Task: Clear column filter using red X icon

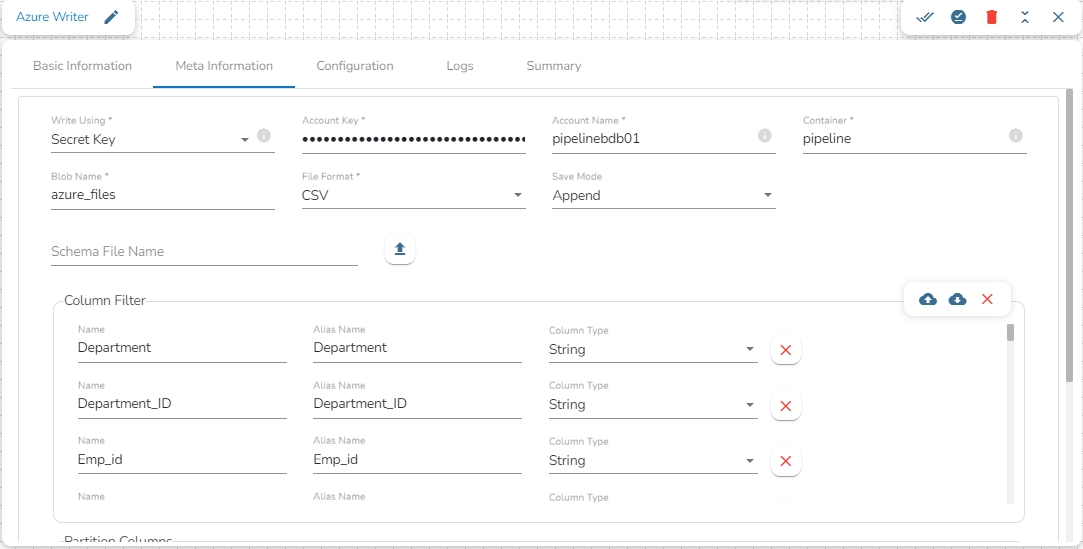Action: pos(987,299)
